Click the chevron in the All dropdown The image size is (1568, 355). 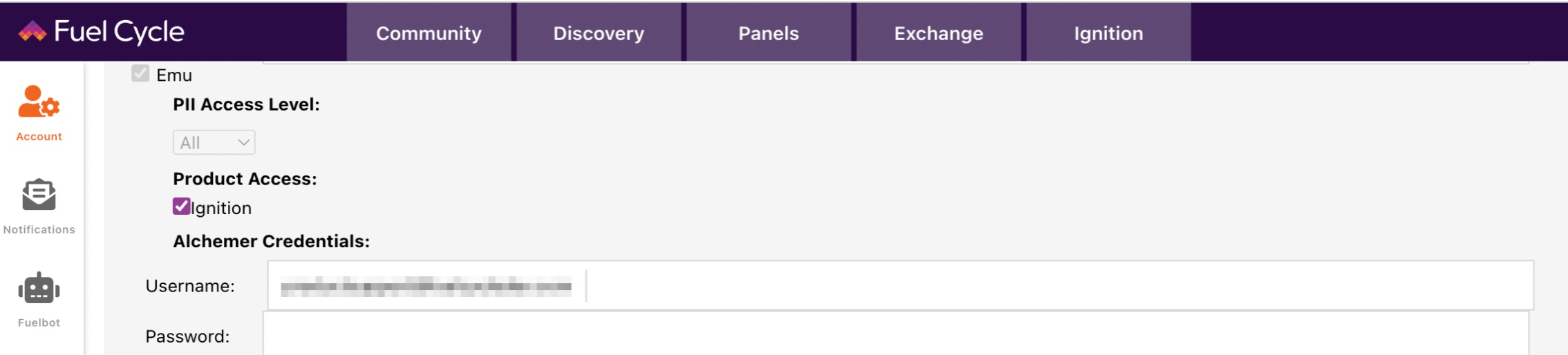pos(243,142)
